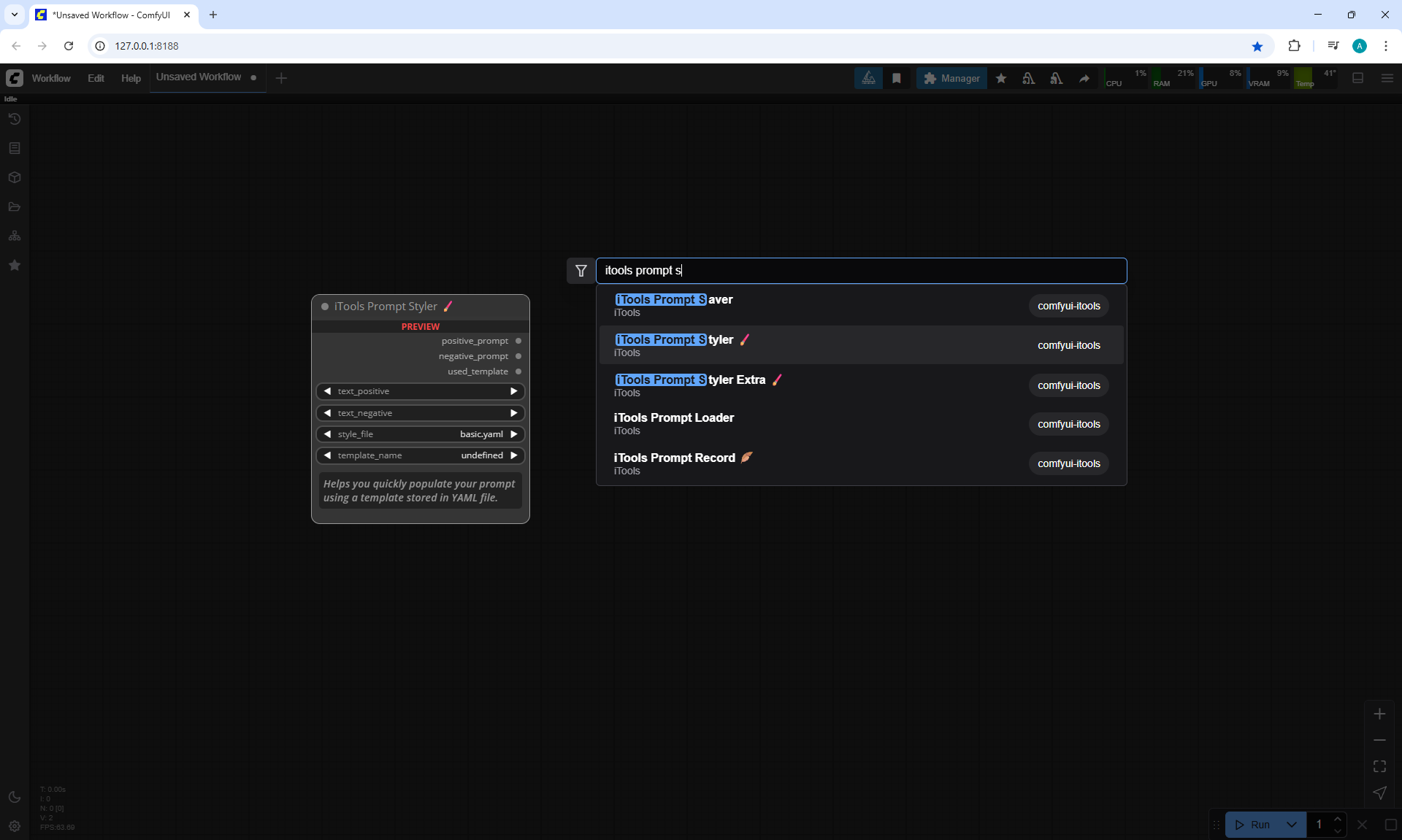Toggle select mode arrow in canvas controls

pos(1379,793)
